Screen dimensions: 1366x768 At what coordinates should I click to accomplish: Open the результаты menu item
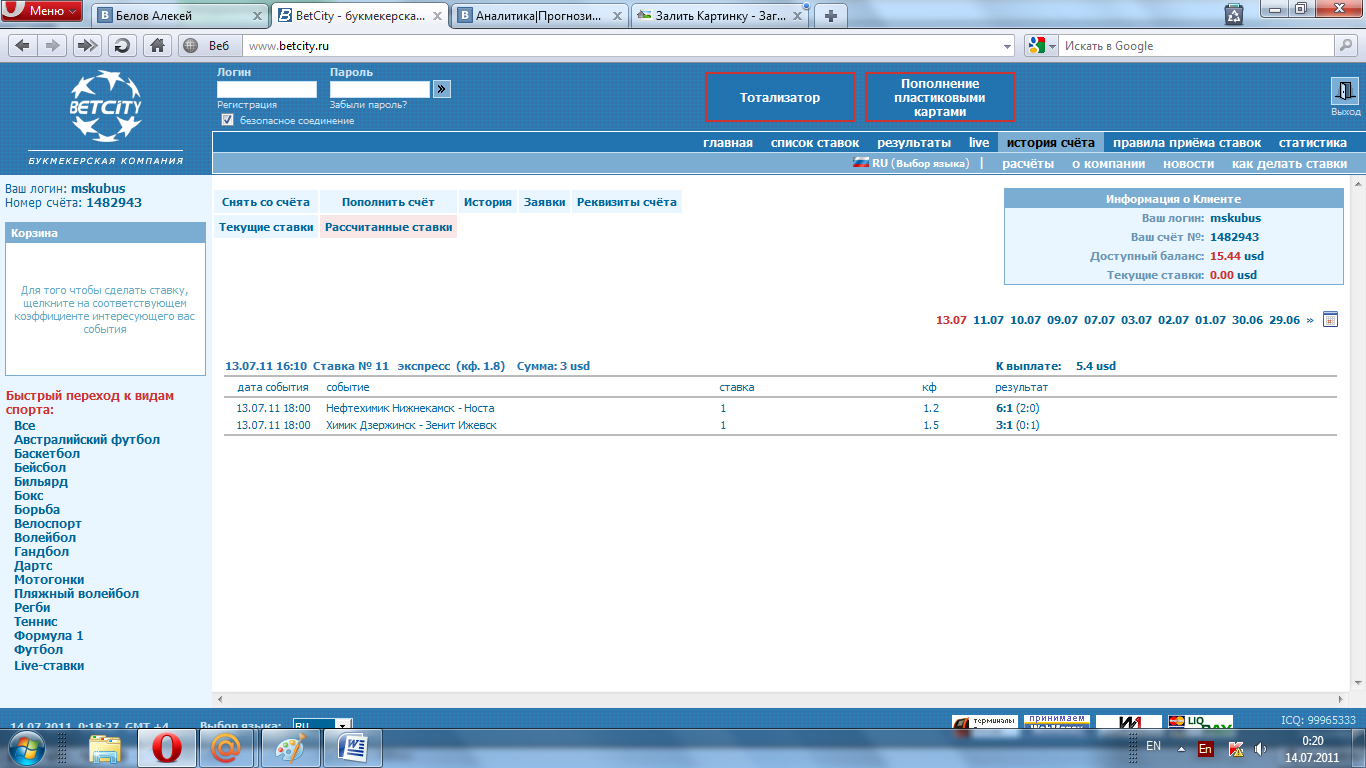tap(914, 143)
